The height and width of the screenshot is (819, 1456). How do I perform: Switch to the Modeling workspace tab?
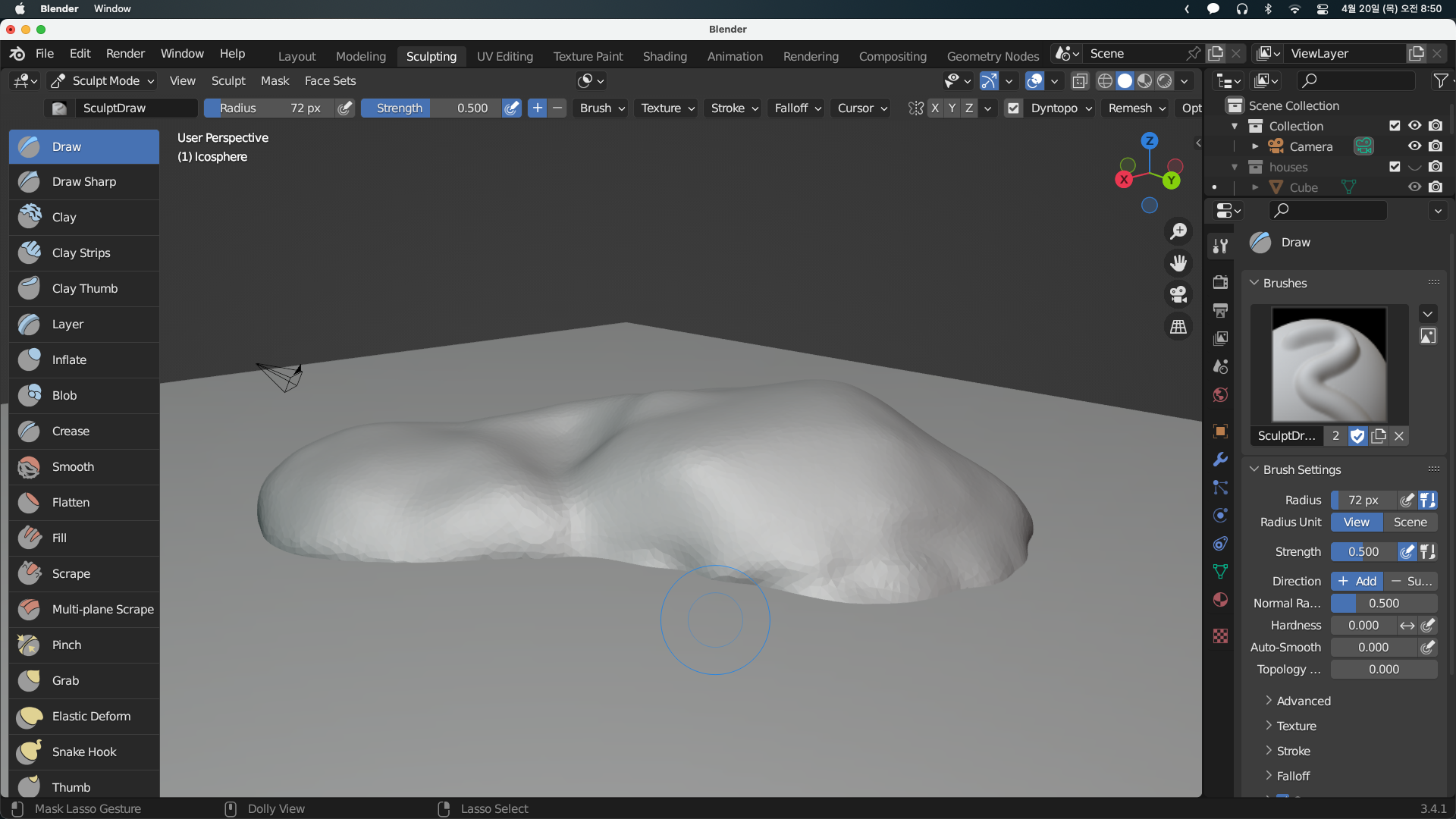361,56
